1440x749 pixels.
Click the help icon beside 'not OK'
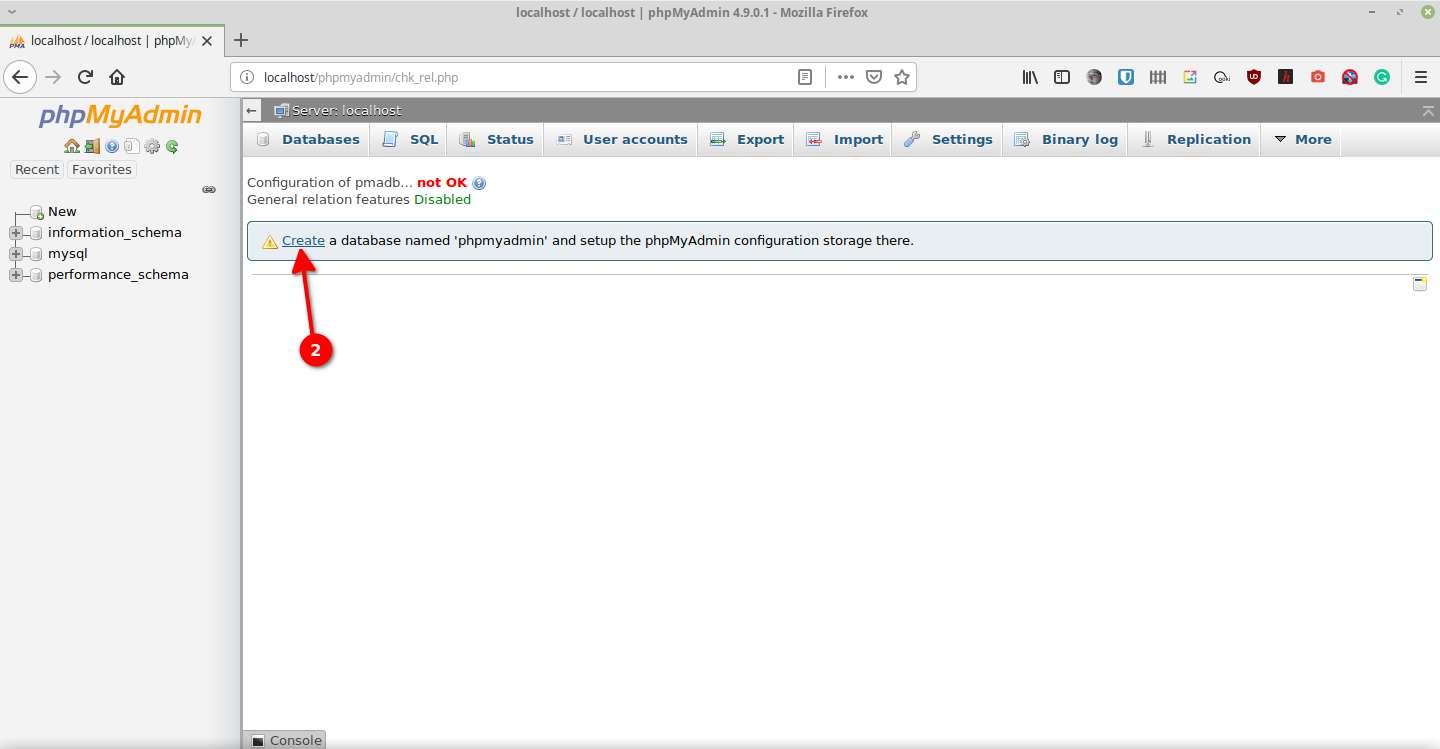(x=479, y=183)
